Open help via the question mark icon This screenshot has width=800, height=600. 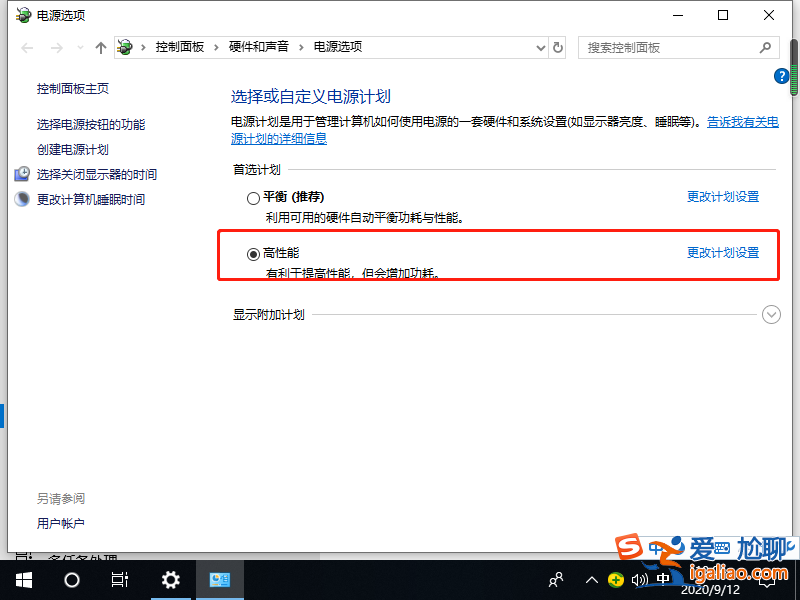(782, 75)
